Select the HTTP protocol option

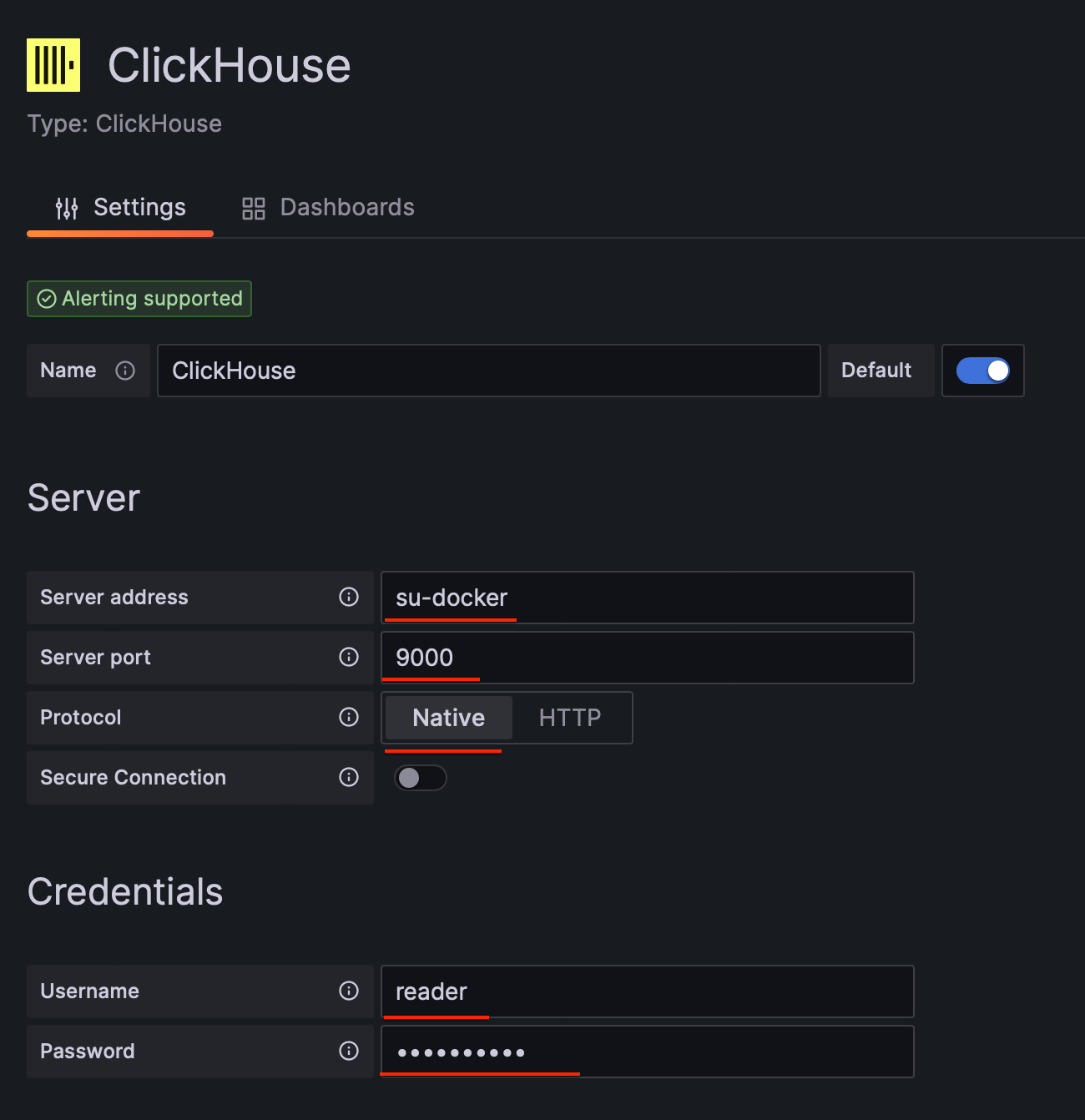pyautogui.click(x=570, y=718)
